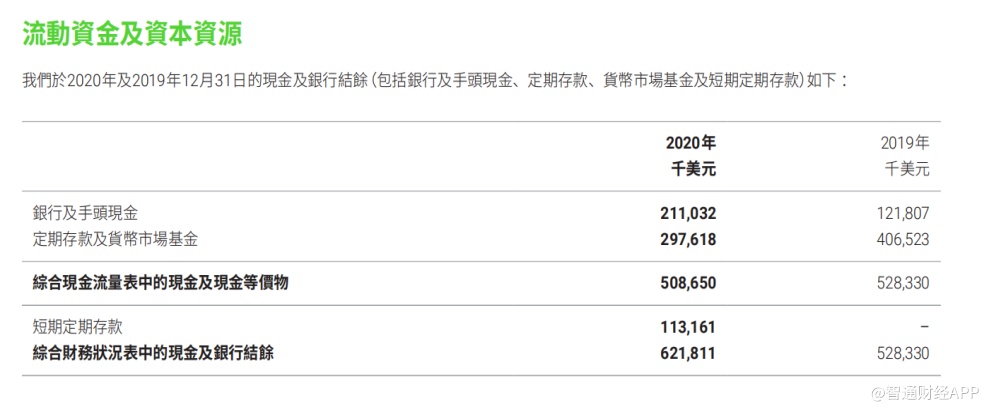Click the introductory paragraph above the table

(x=435, y=81)
